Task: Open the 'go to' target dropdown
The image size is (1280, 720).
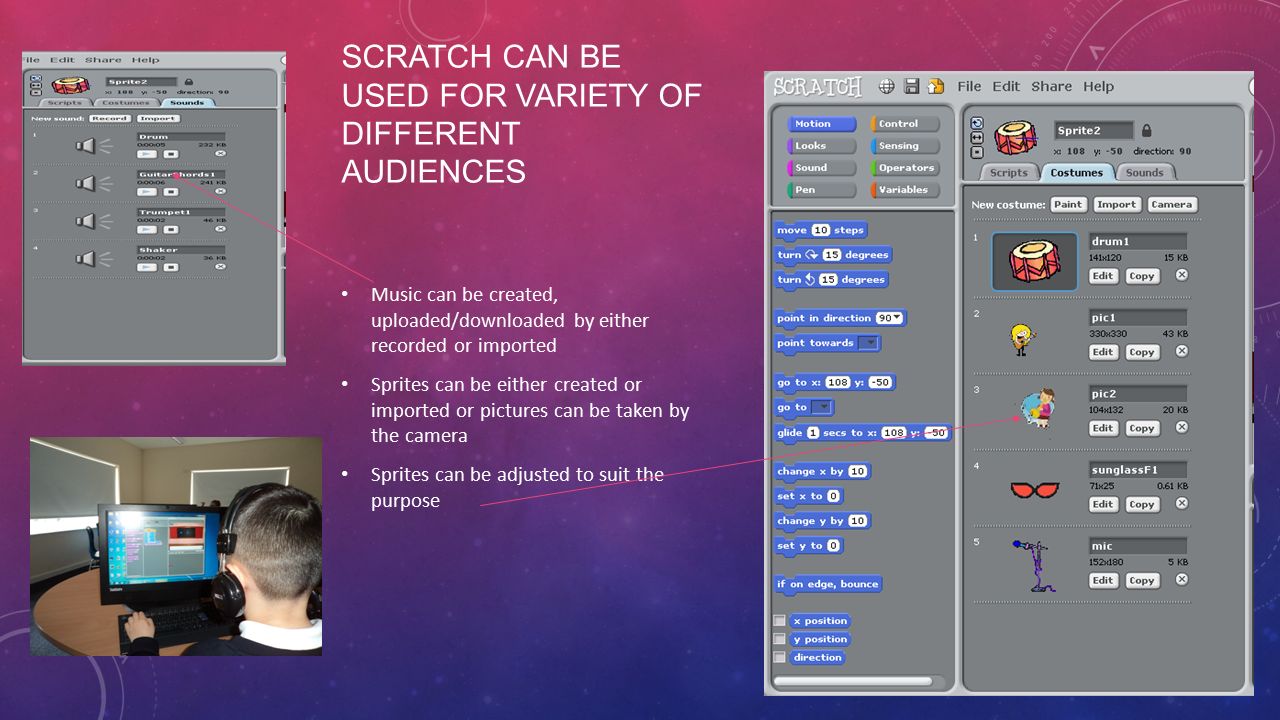Action: (821, 407)
